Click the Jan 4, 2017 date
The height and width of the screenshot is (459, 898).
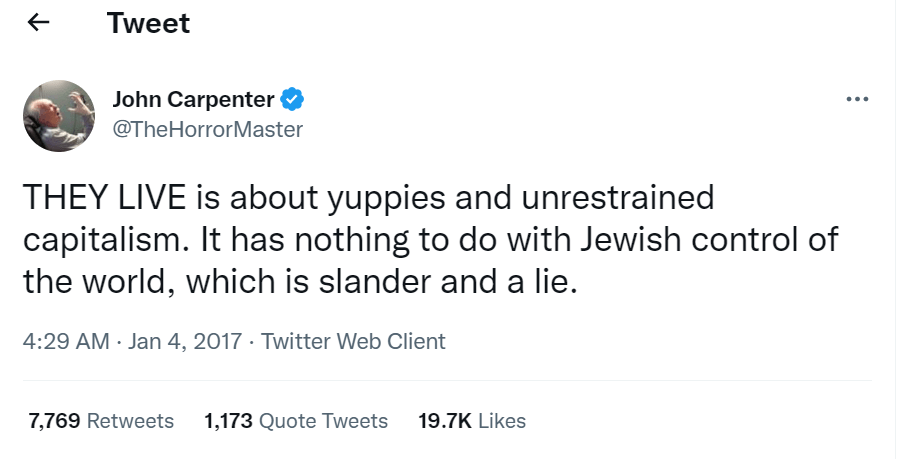coord(184,342)
